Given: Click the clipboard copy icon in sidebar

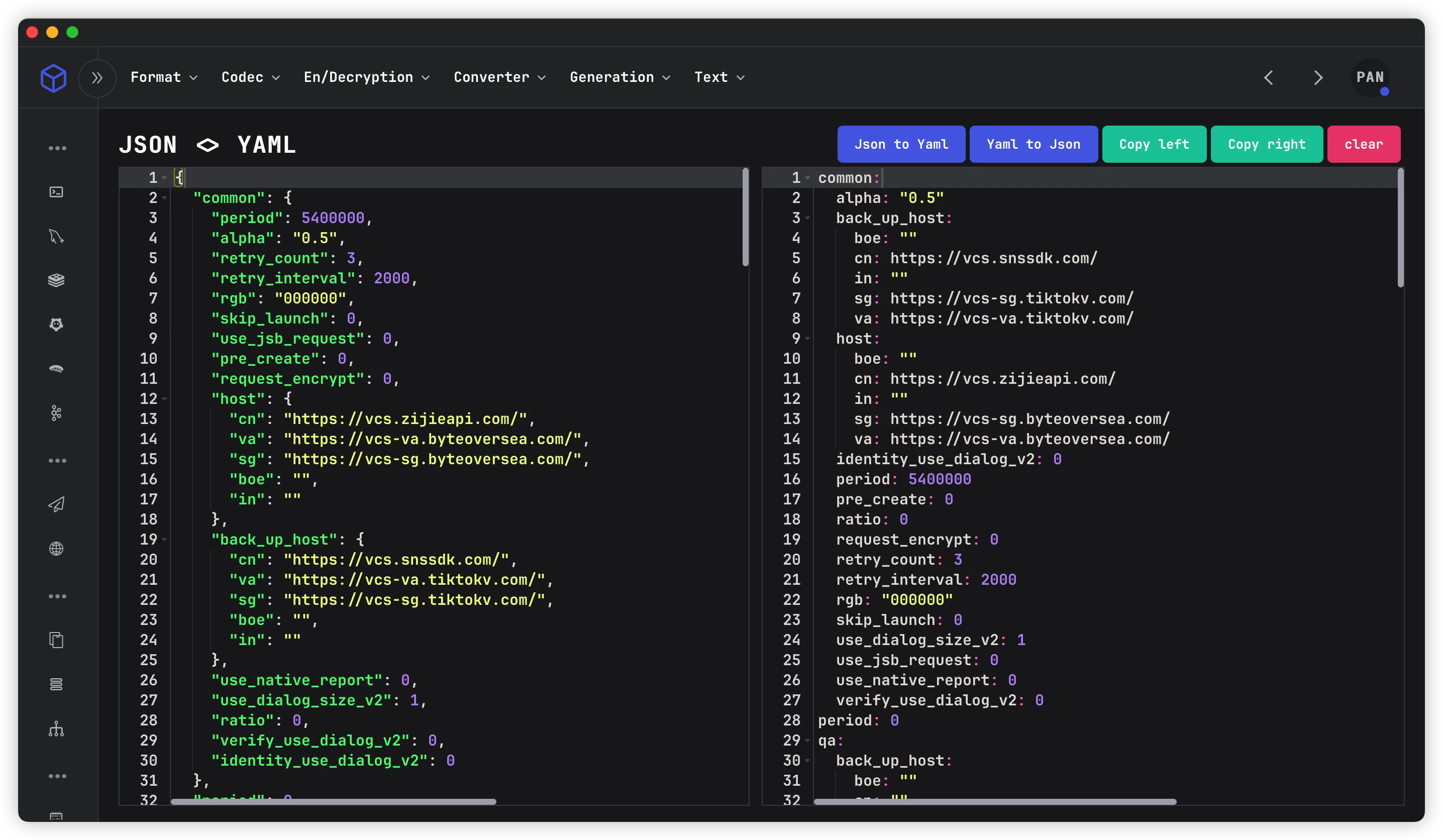Looking at the screenshot, I should click(x=56, y=640).
